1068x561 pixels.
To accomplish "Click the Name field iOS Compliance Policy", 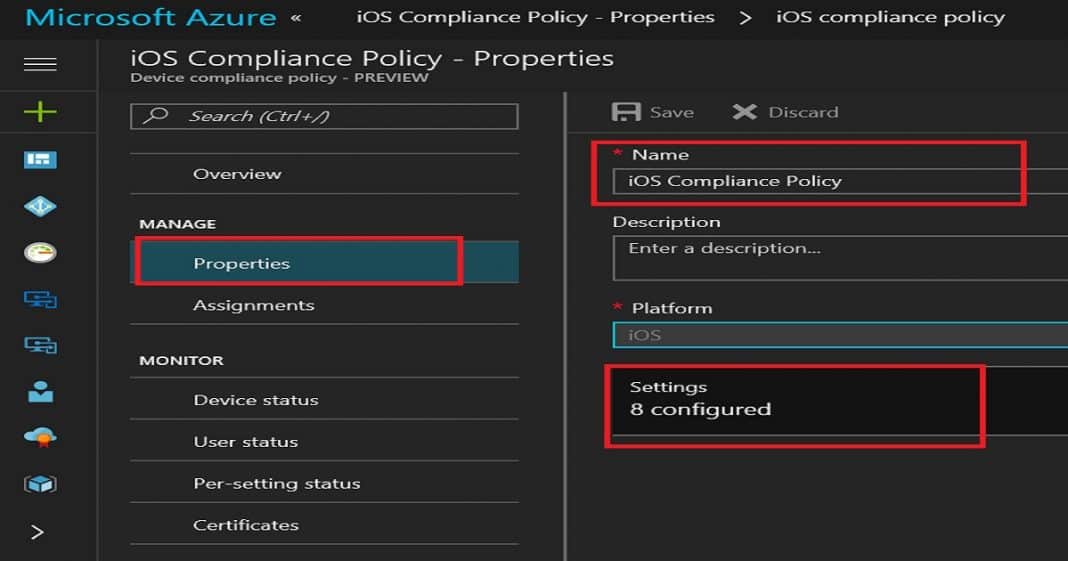I will (x=840, y=181).
